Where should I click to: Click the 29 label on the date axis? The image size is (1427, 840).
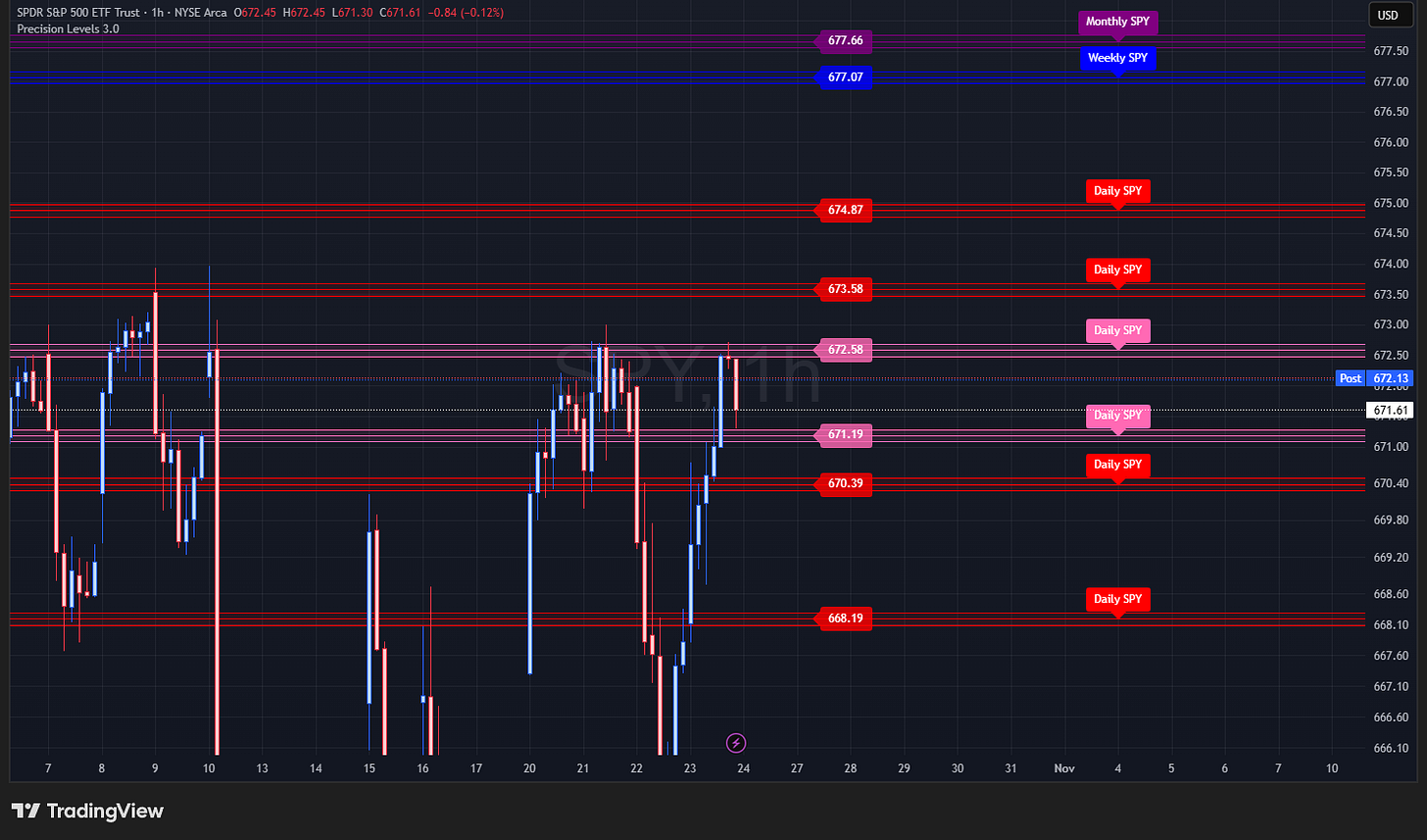tap(904, 769)
